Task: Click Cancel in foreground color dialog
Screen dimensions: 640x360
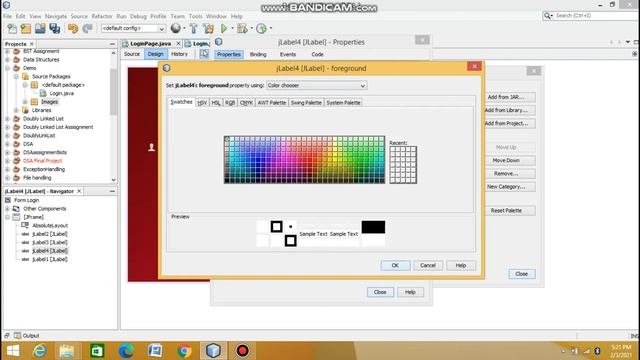Action: pyautogui.click(x=428, y=265)
